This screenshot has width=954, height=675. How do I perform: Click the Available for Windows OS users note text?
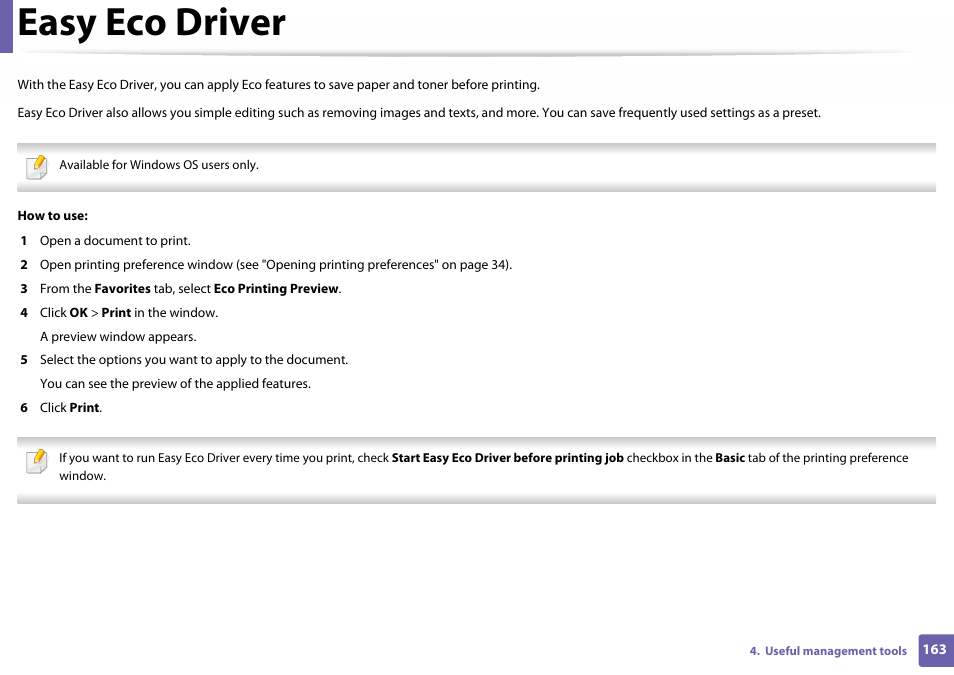tap(158, 164)
